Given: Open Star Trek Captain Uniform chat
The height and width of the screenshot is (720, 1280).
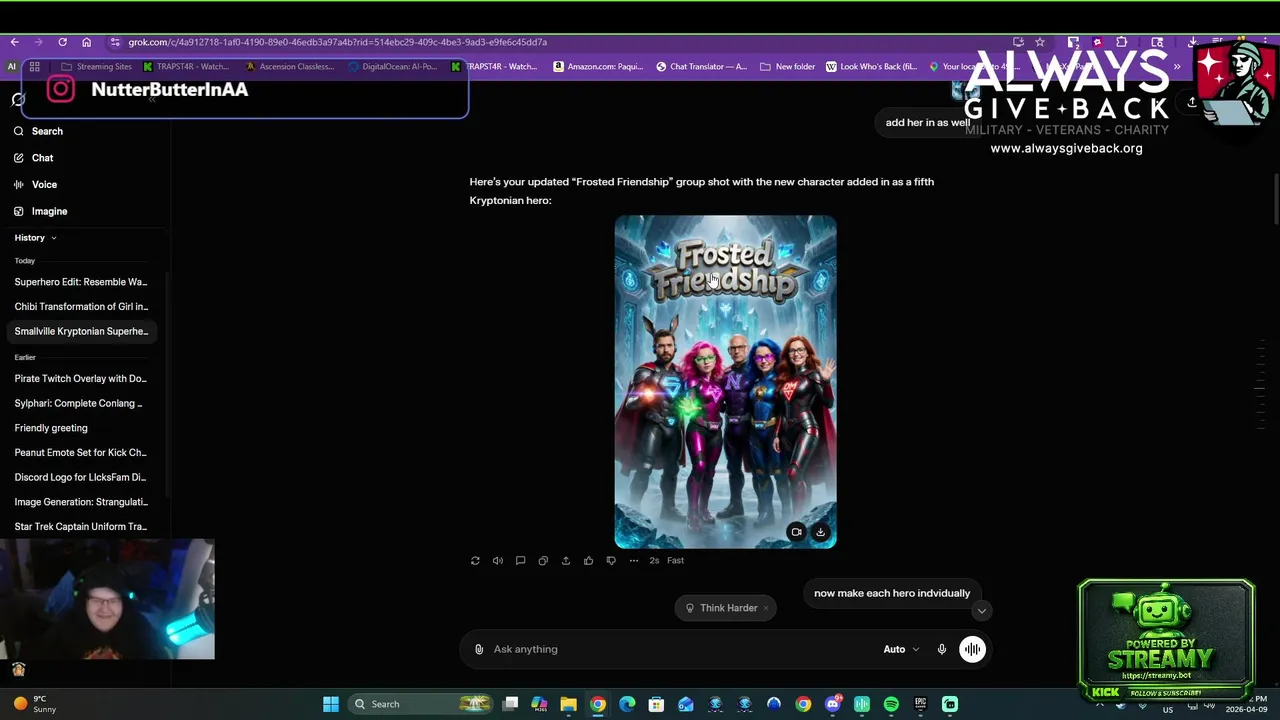Looking at the screenshot, I should tap(81, 527).
